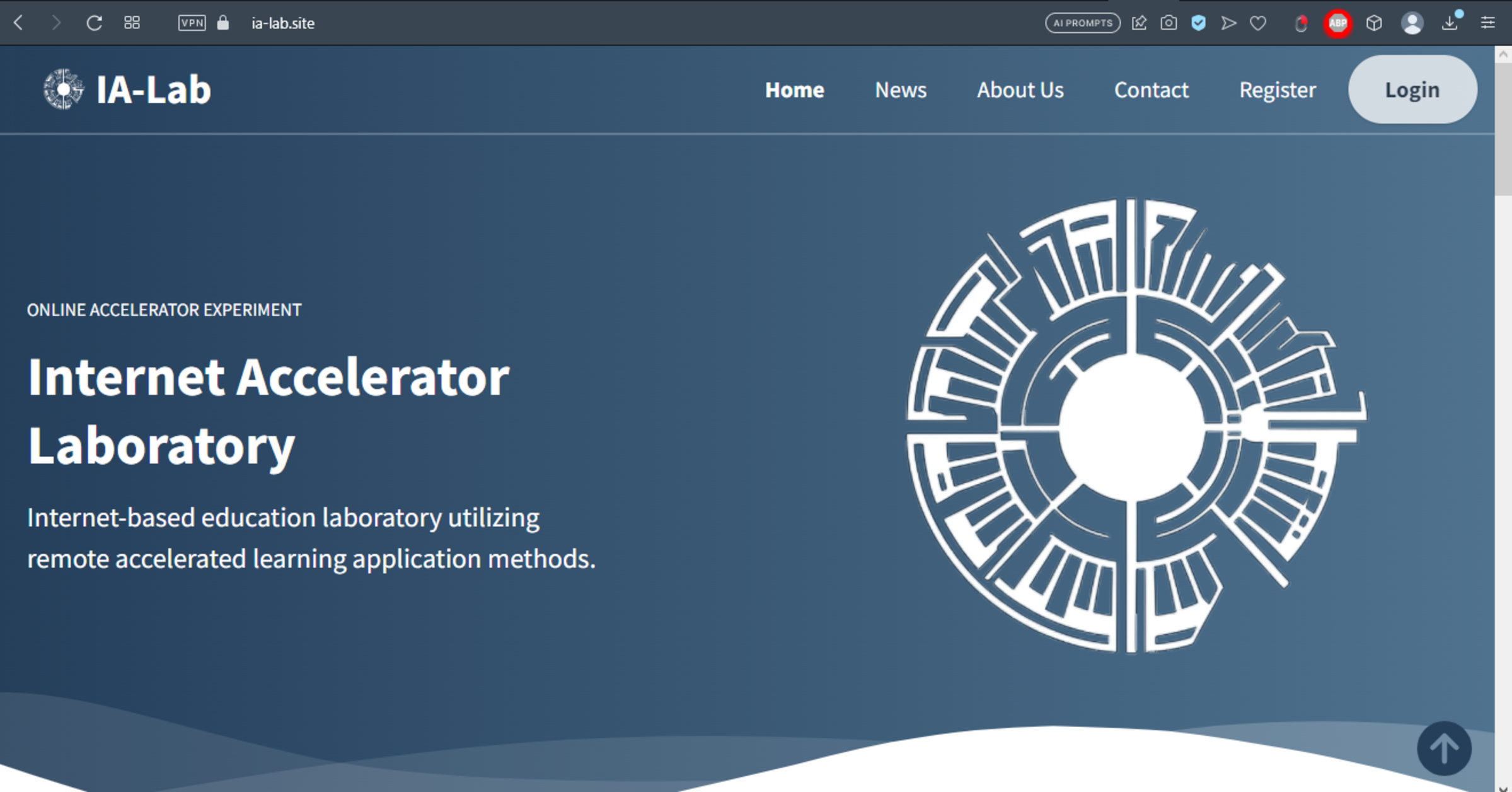Open the AI Prompts menu
This screenshot has width=1512, height=792.
[x=1083, y=23]
